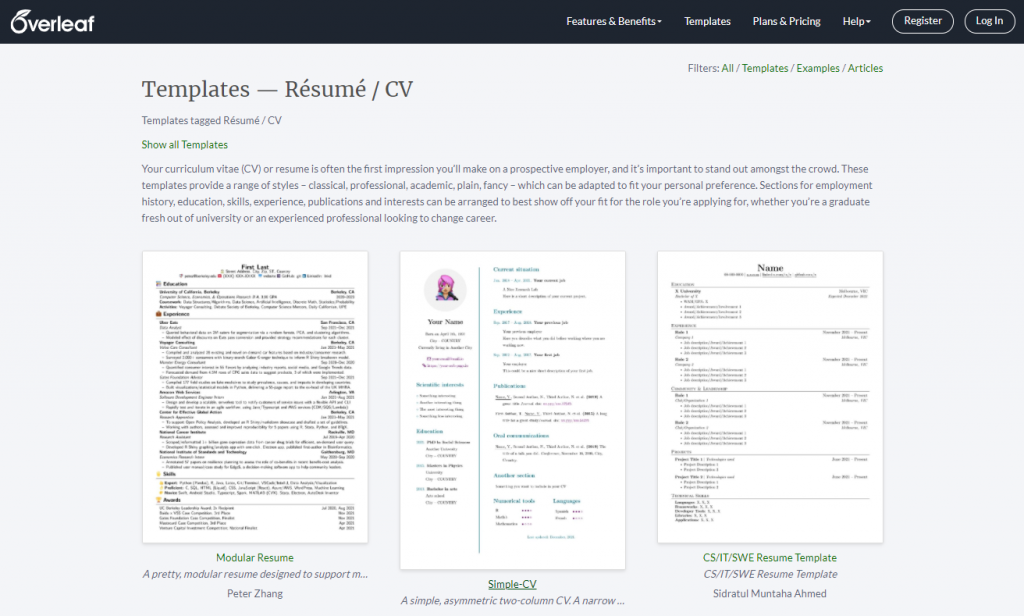Image resolution: width=1024 pixels, height=616 pixels.
Task: Click the Simple-CV title link
Action: coord(512,584)
